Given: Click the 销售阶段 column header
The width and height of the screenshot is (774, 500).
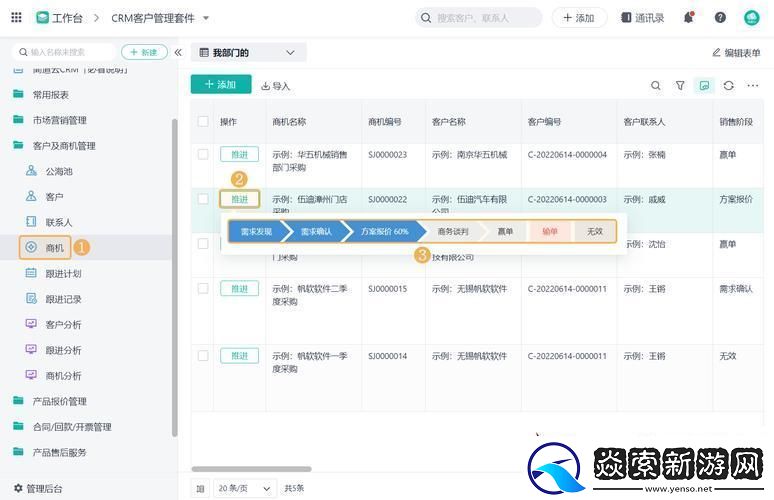Looking at the screenshot, I should click(x=735, y=121).
